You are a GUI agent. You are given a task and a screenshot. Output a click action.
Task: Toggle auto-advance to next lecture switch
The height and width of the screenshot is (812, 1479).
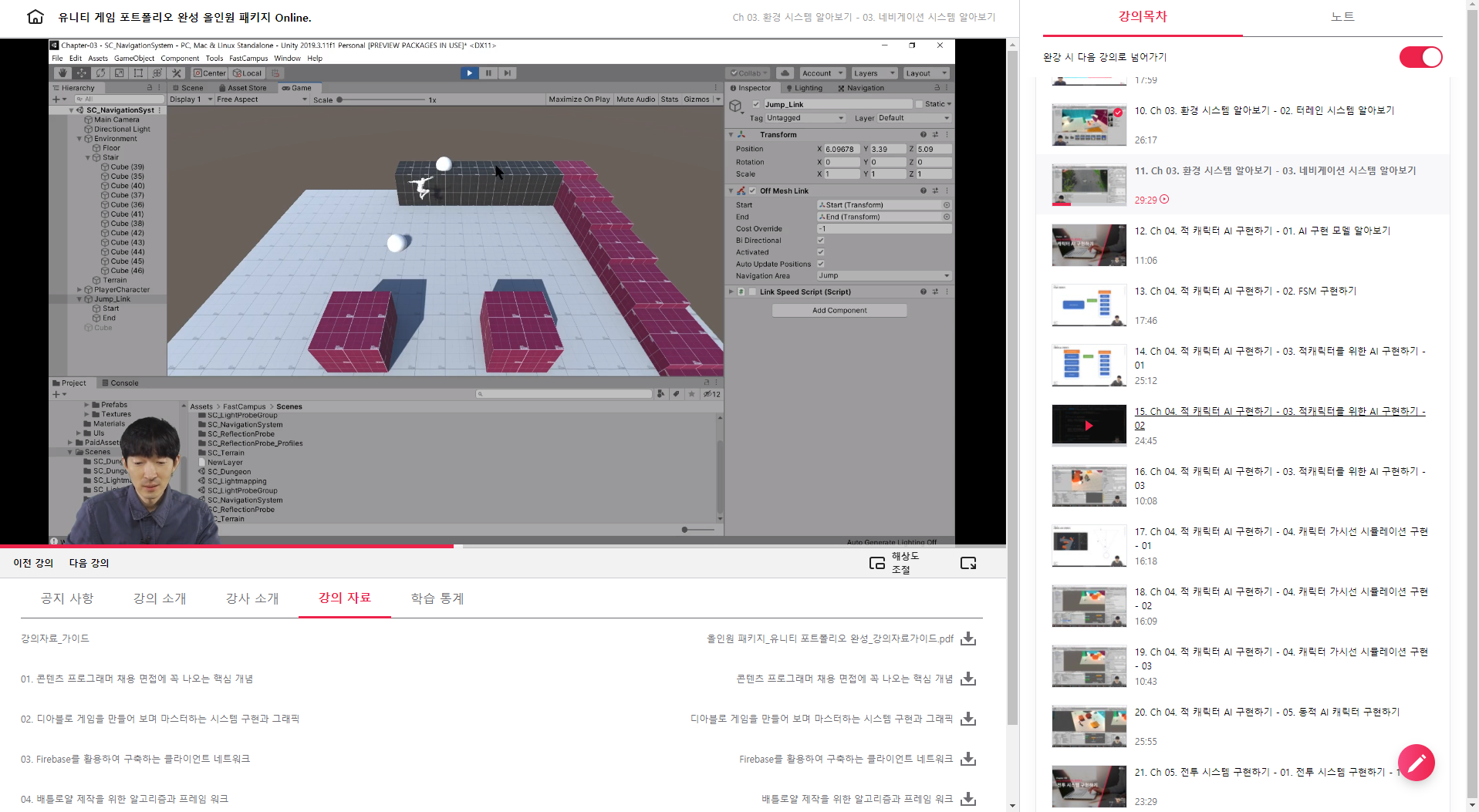(x=1420, y=57)
